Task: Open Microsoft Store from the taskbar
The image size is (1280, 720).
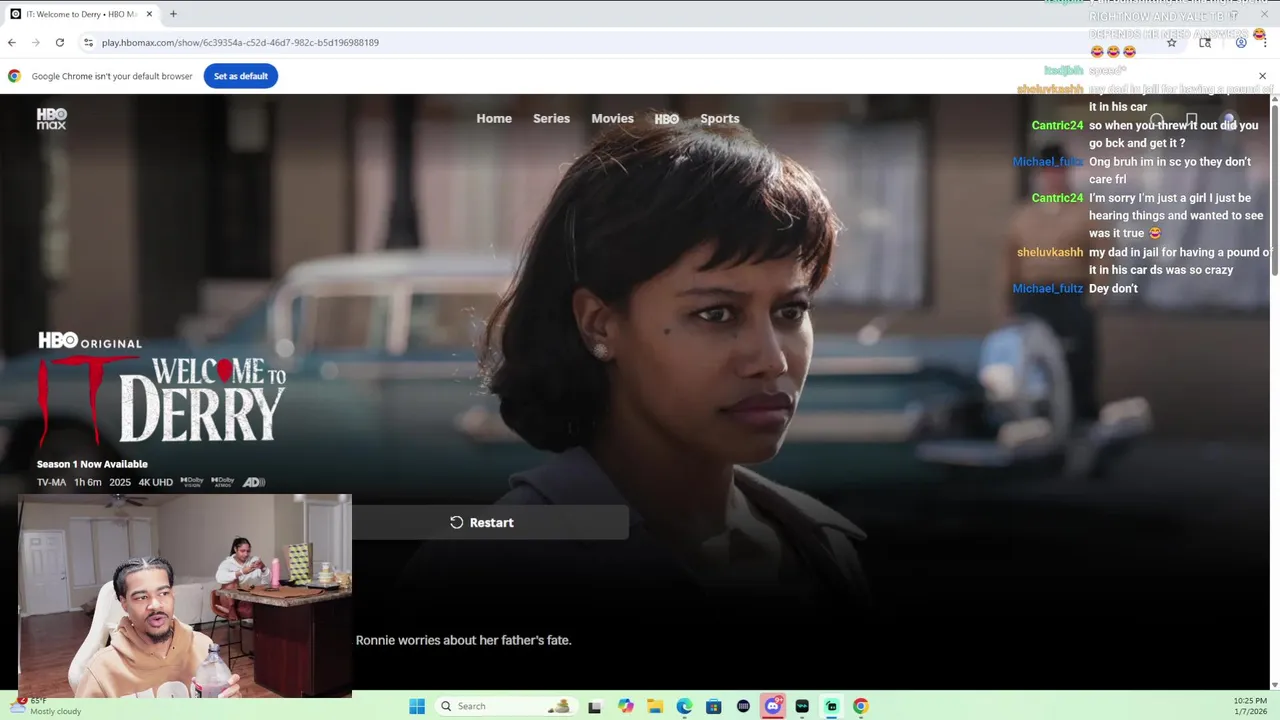Action: pos(713,706)
